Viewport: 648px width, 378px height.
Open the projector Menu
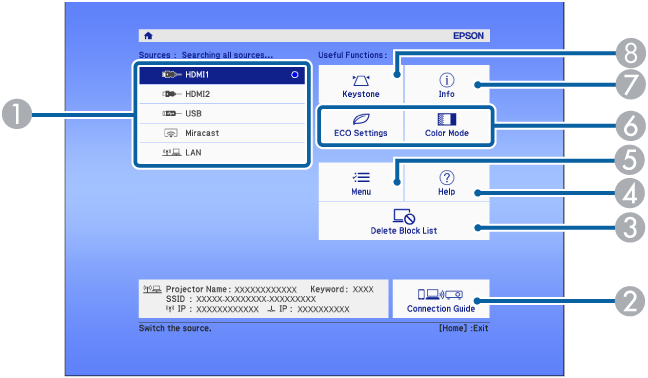tap(361, 182)
